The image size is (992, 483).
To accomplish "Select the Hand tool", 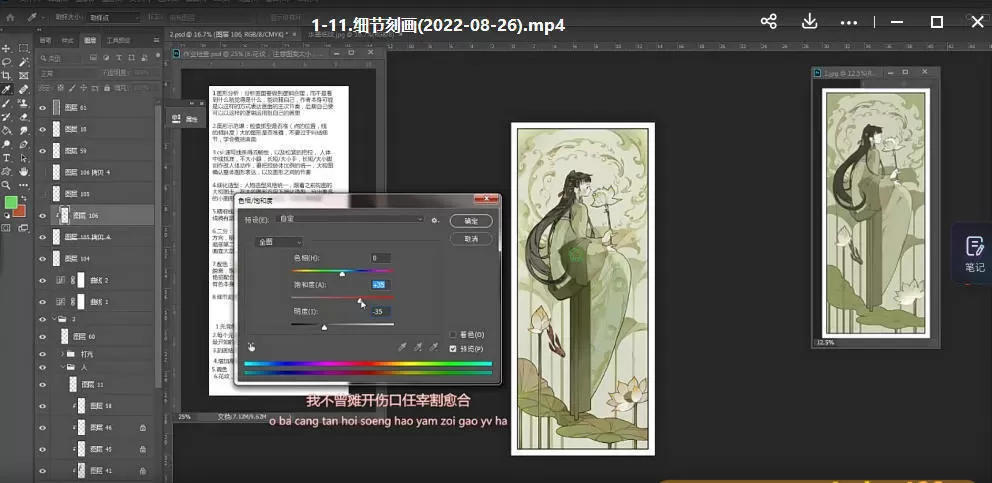I will point(24,172).
